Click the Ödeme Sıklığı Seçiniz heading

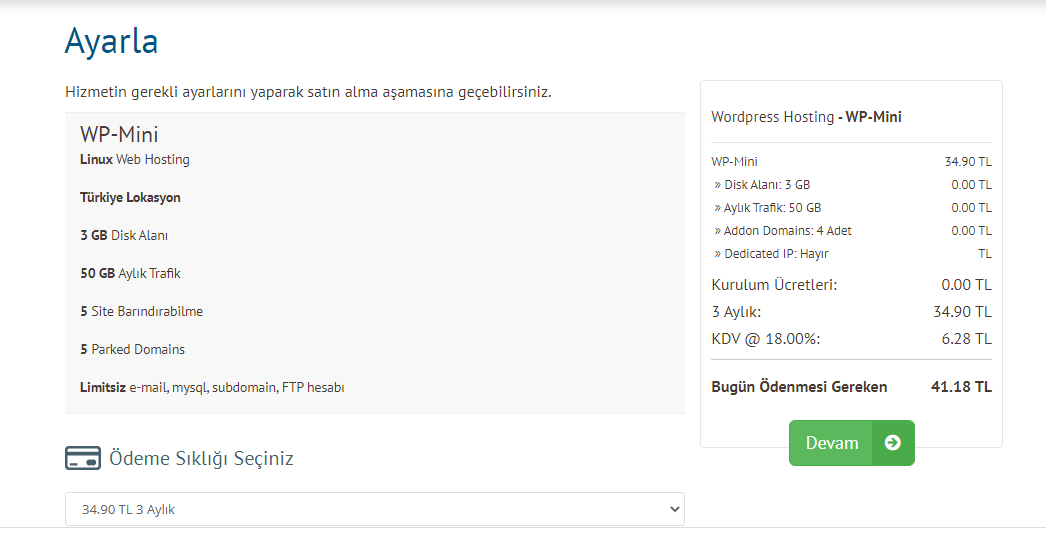(201, 459)
